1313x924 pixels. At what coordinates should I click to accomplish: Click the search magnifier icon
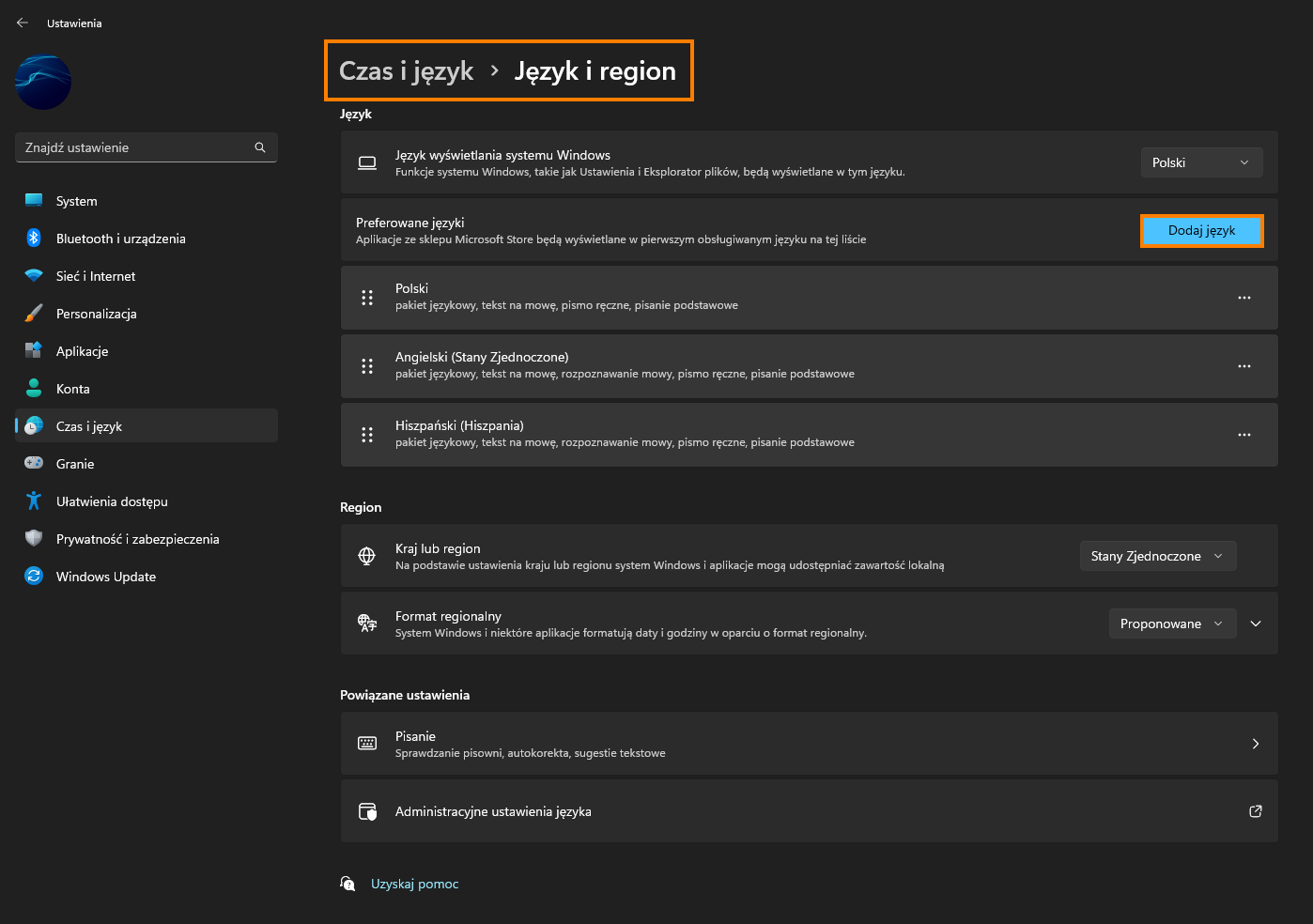click(x=260, y=147)
